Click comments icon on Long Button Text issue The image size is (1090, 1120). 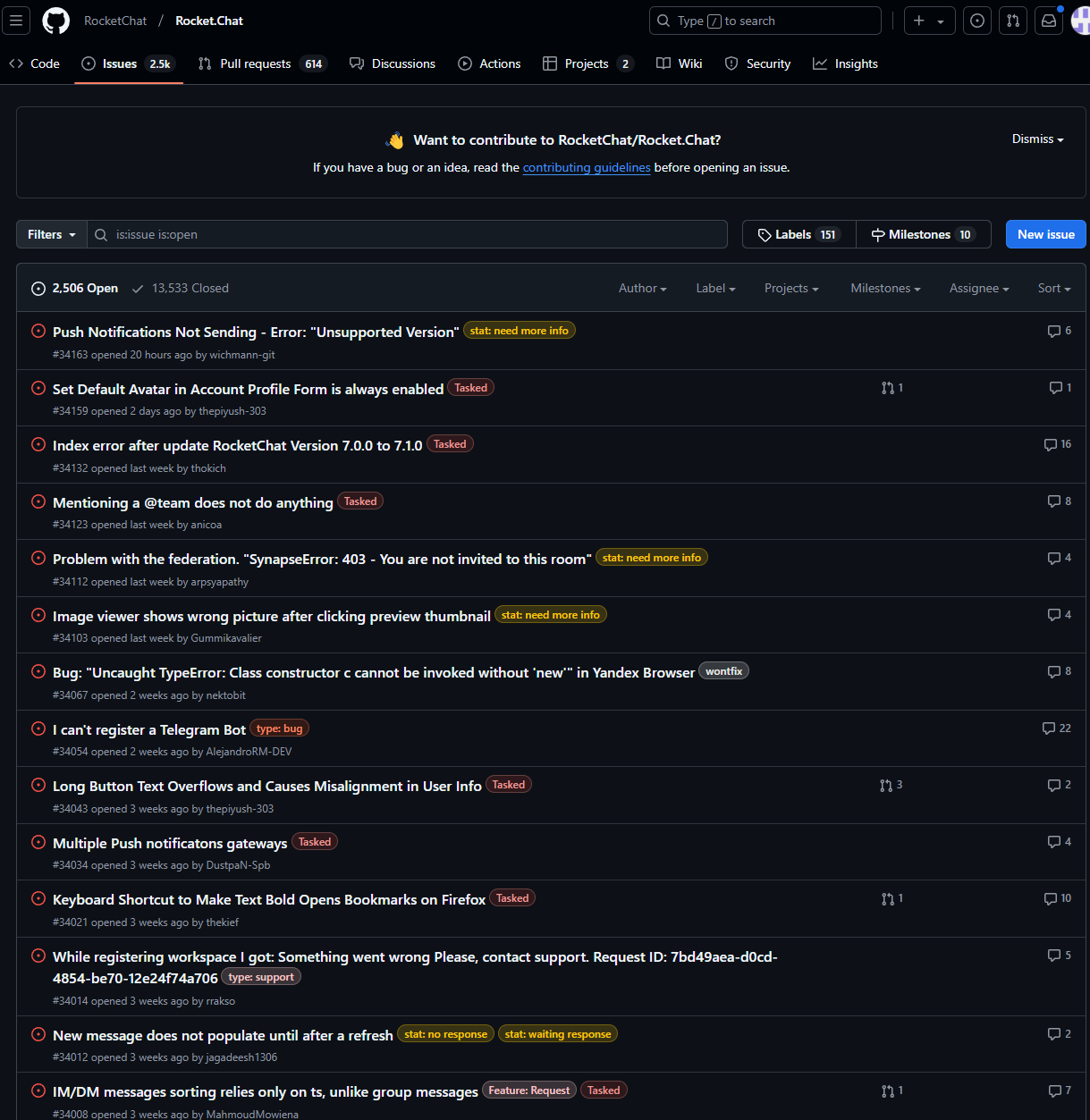(x=1060, y=785)
